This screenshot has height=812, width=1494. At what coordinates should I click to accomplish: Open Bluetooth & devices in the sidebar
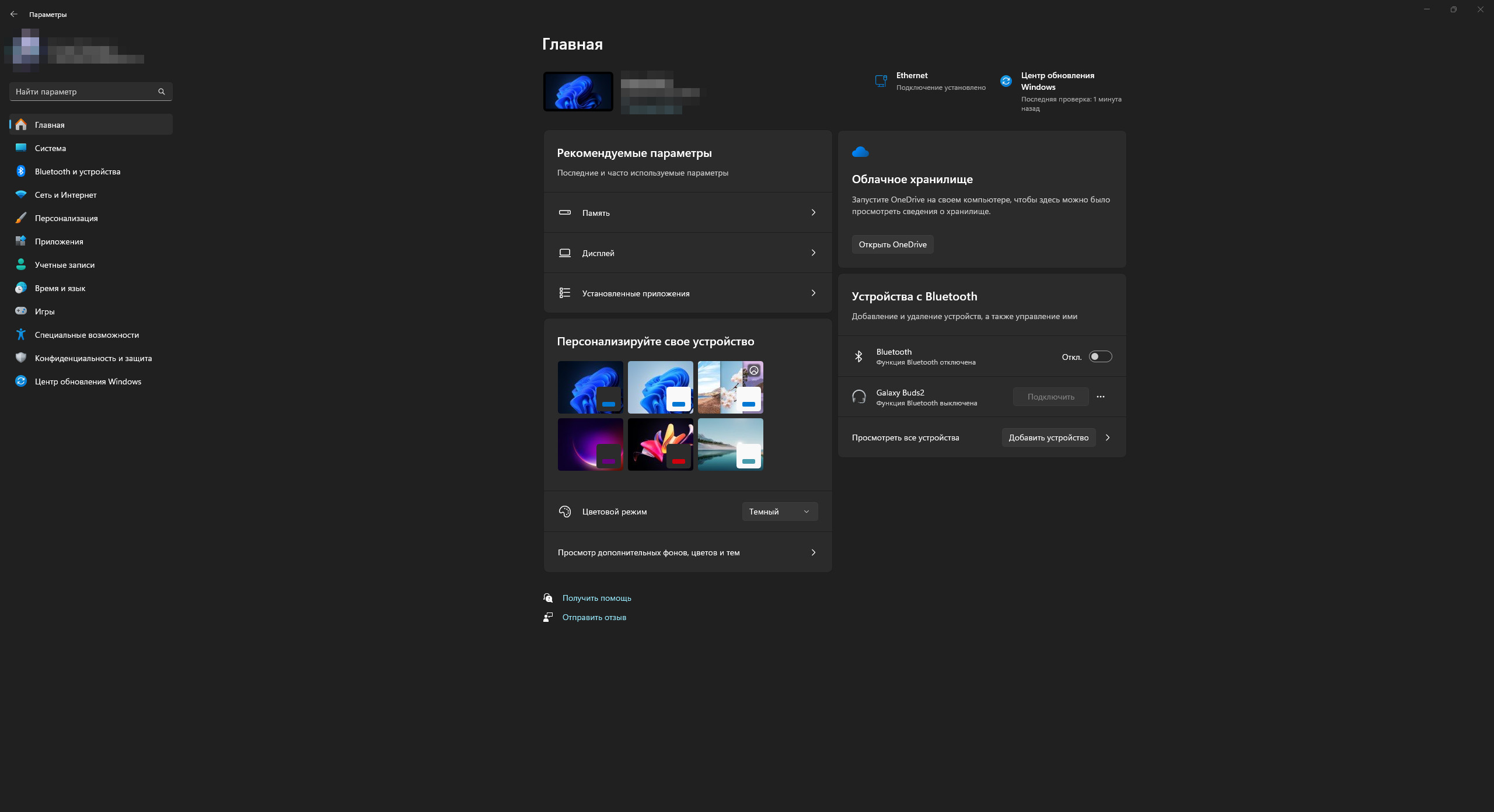pos(77,171)
